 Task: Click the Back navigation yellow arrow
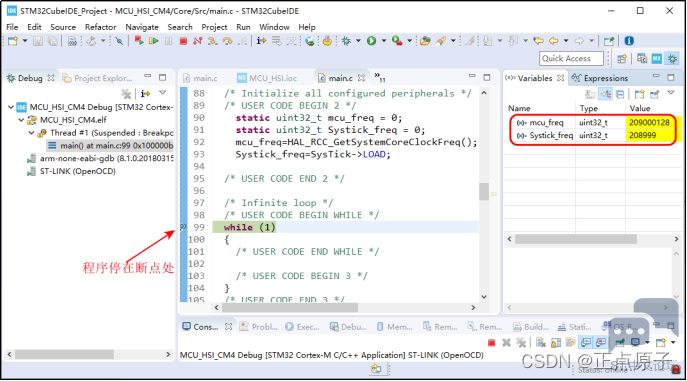click(554, 41)
